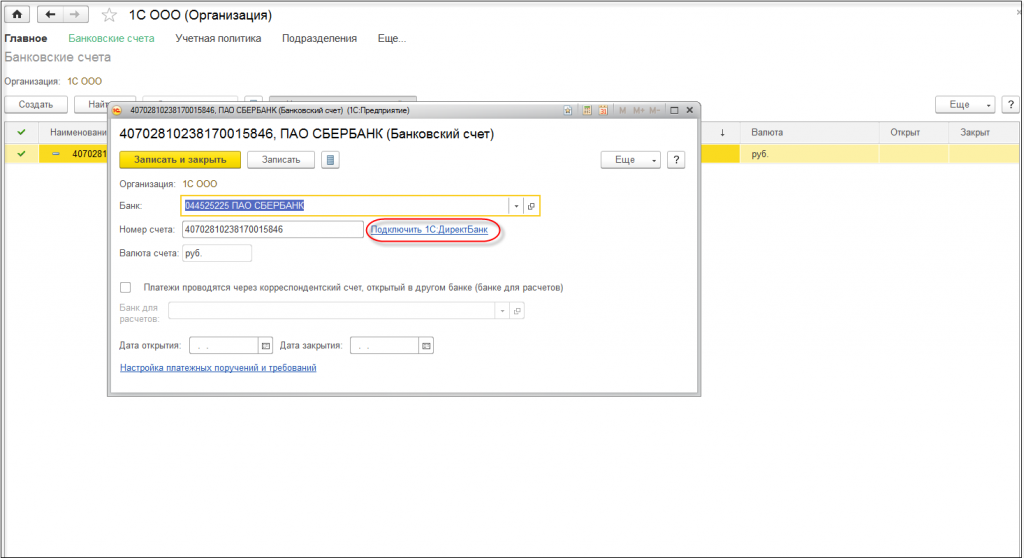Open calendar picker for Дата закрытия

tap(426, 346)
